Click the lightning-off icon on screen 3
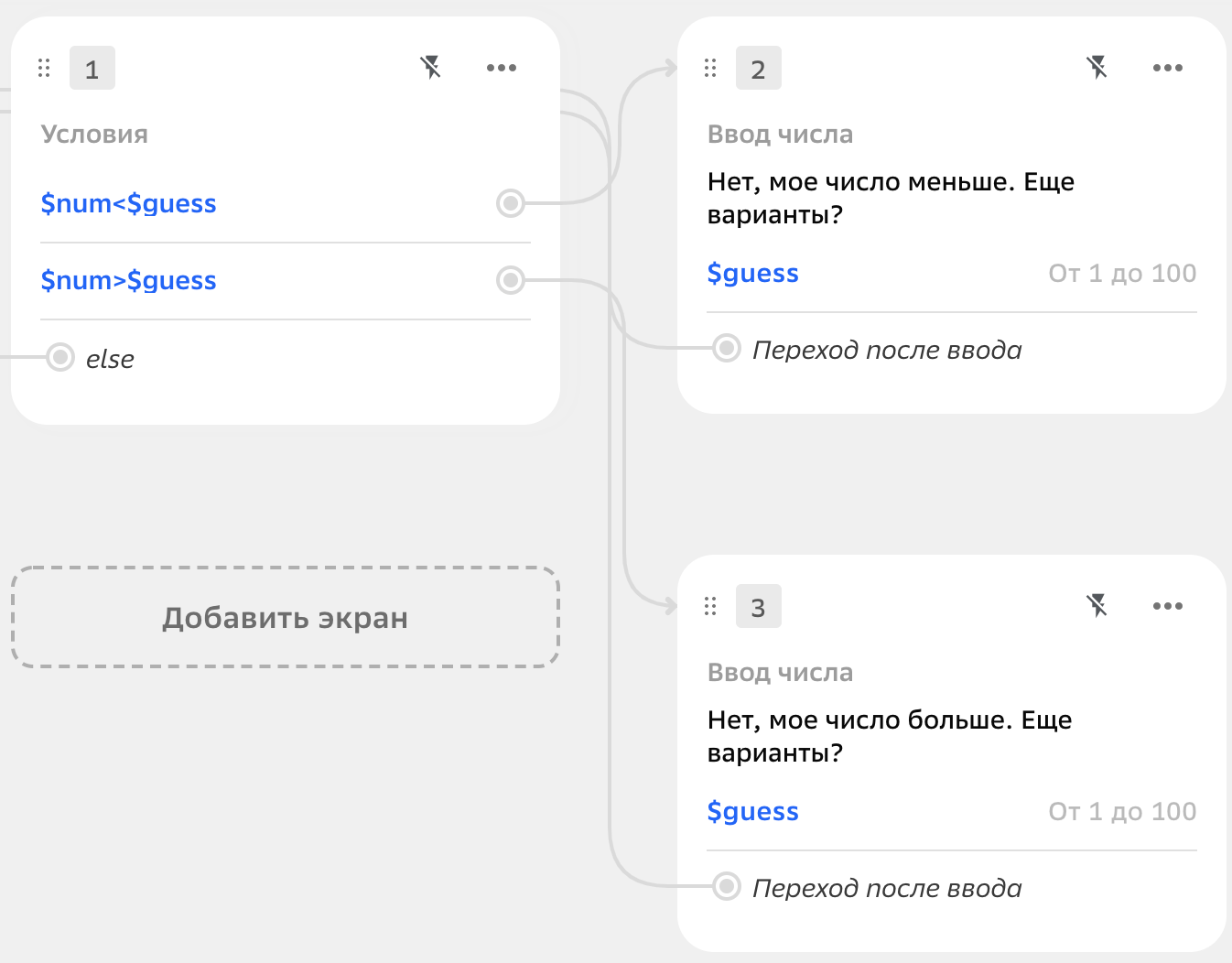The height and width of the screenshot is (963, 1232). 1097,605
